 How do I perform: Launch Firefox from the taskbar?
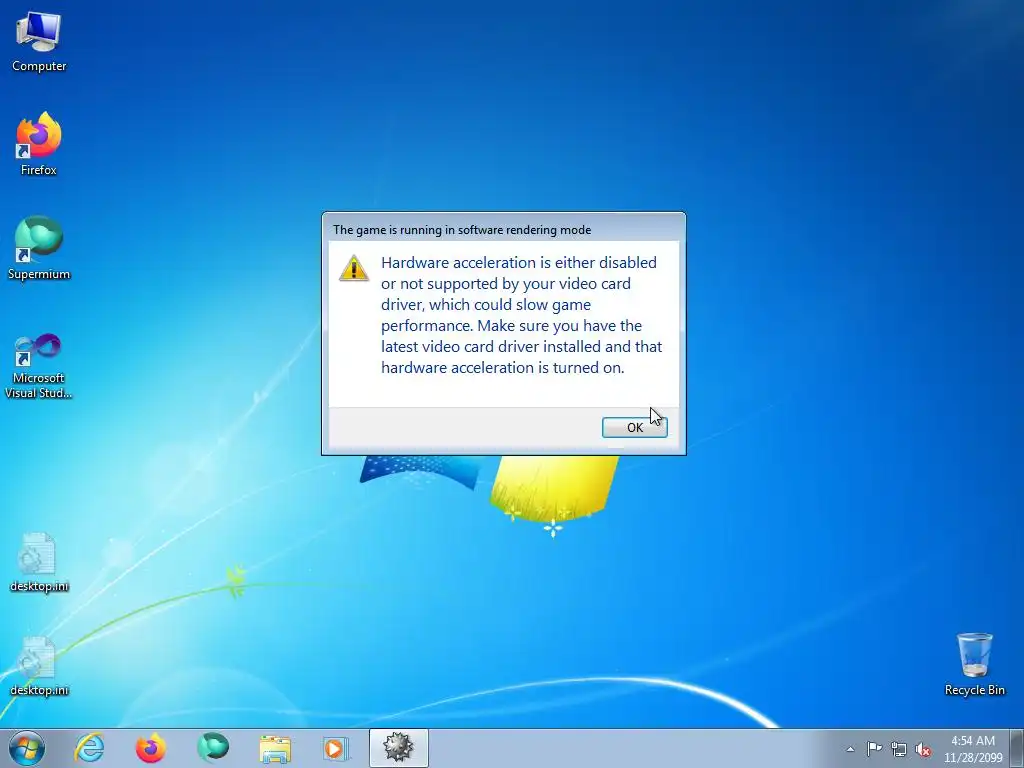[x=150, y=748]
